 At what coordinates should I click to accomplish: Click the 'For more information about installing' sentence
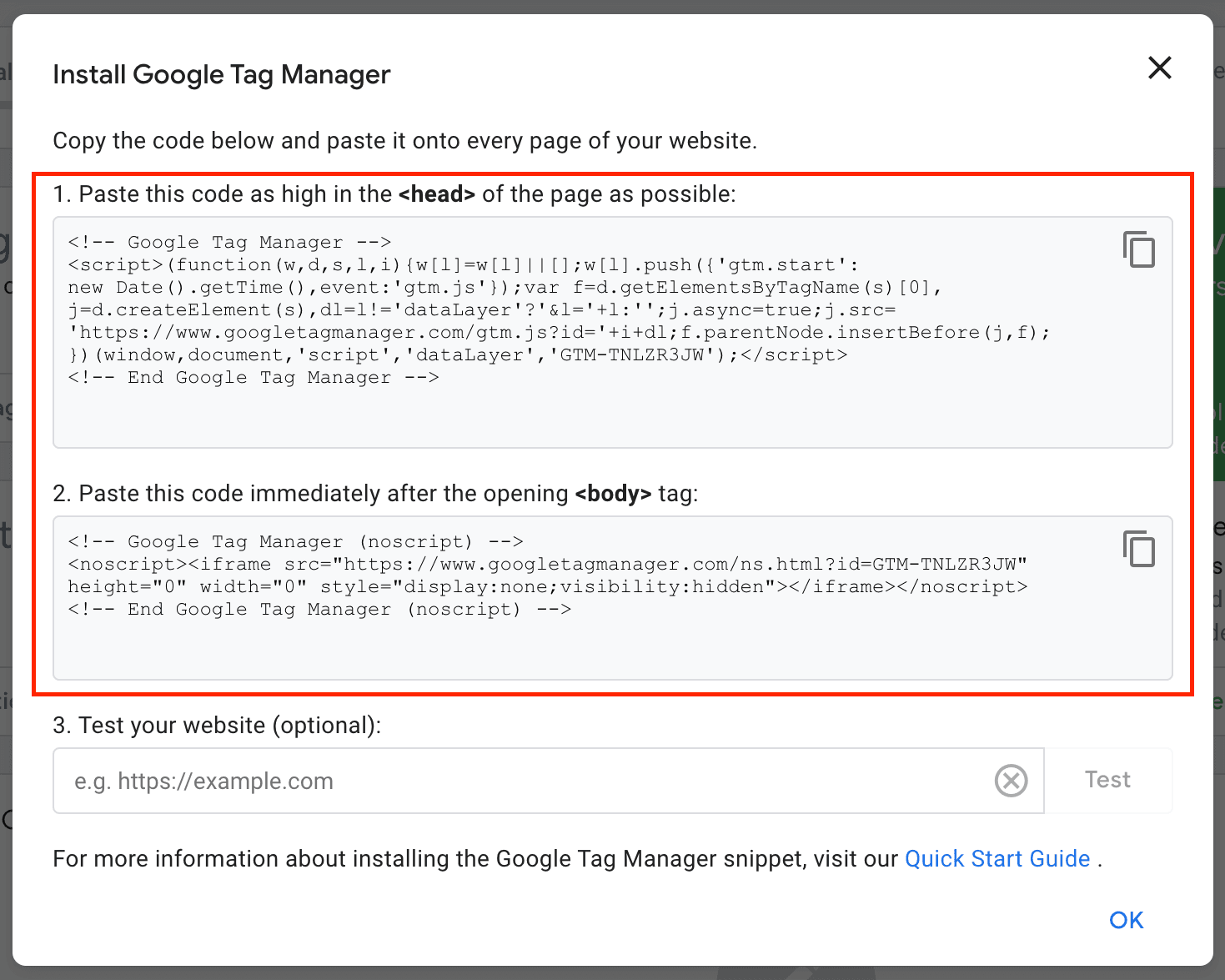[578, 859]
